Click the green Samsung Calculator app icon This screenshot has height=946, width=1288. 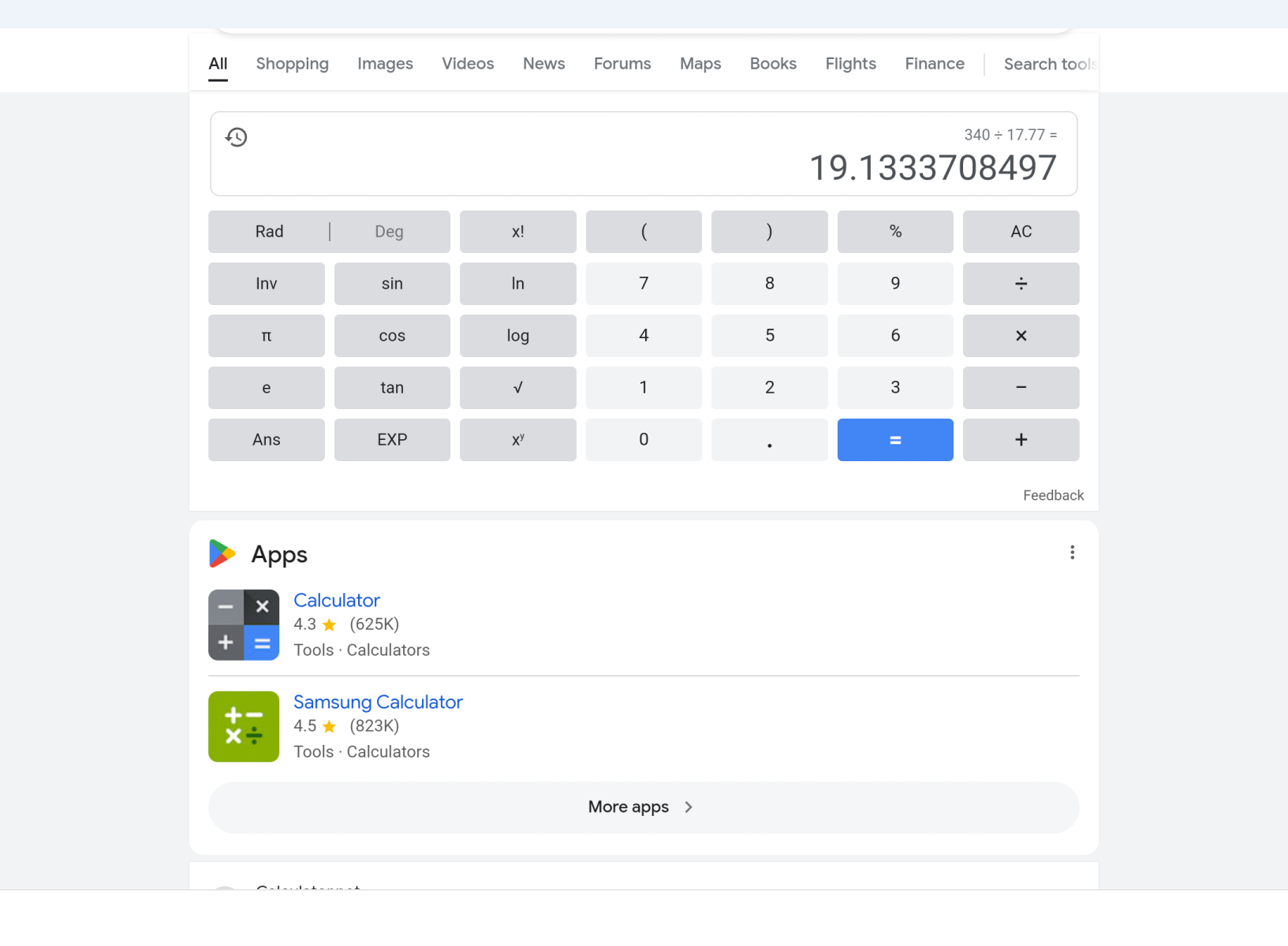pyautogui.click(x=243, y=727)
